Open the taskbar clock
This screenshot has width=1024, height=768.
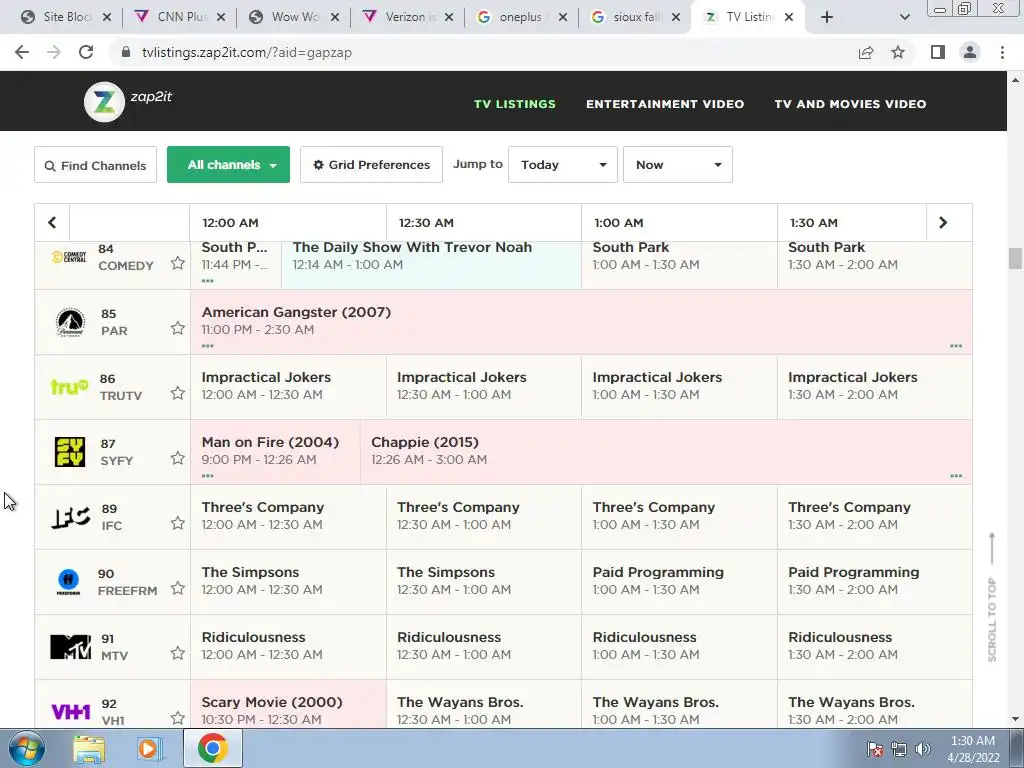pyautogui.click(x=973, y=749)
